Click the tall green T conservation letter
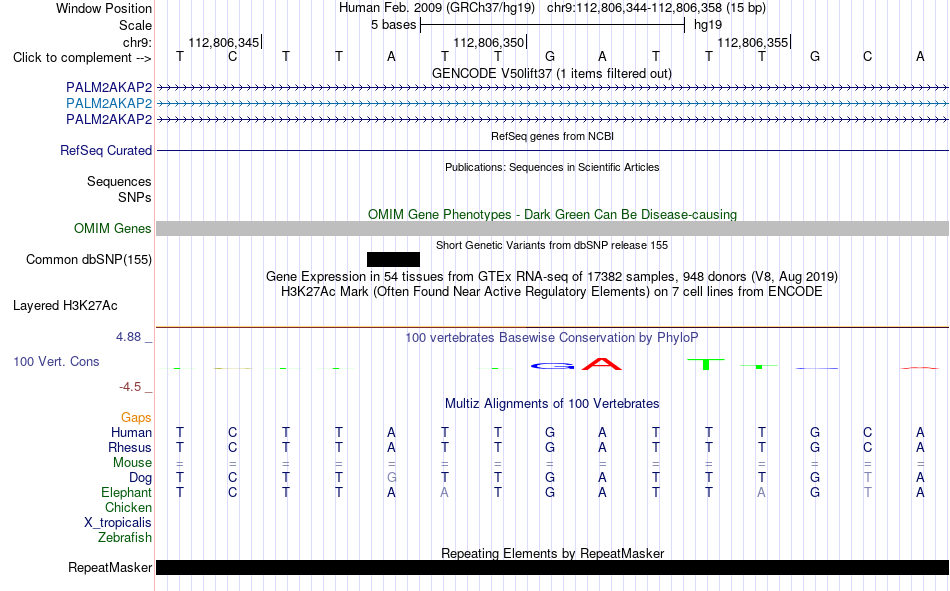Screen dimensions: 950x591 coord(706,364)
